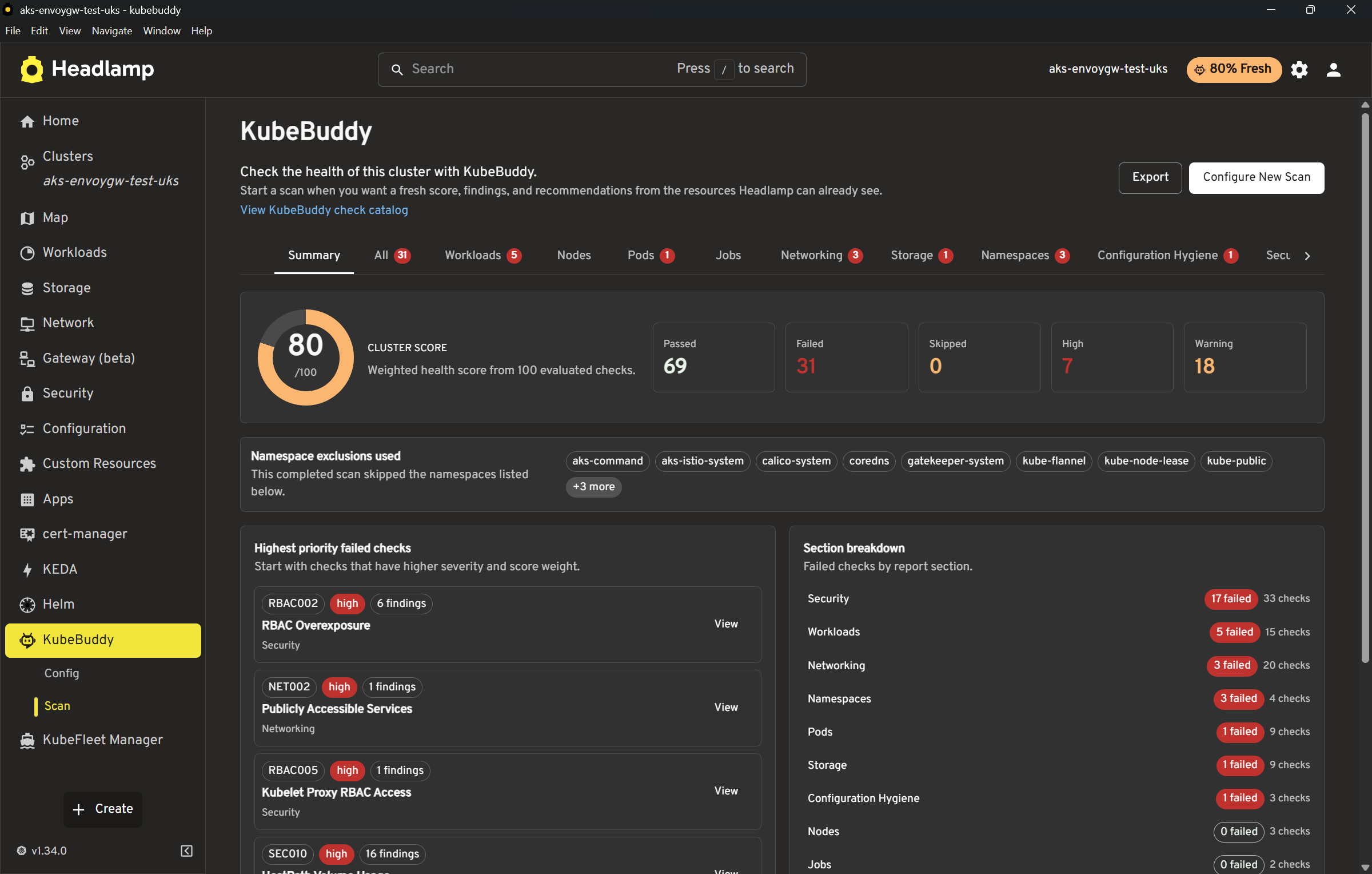Click the Home sidebar icon

pos(27,121)
